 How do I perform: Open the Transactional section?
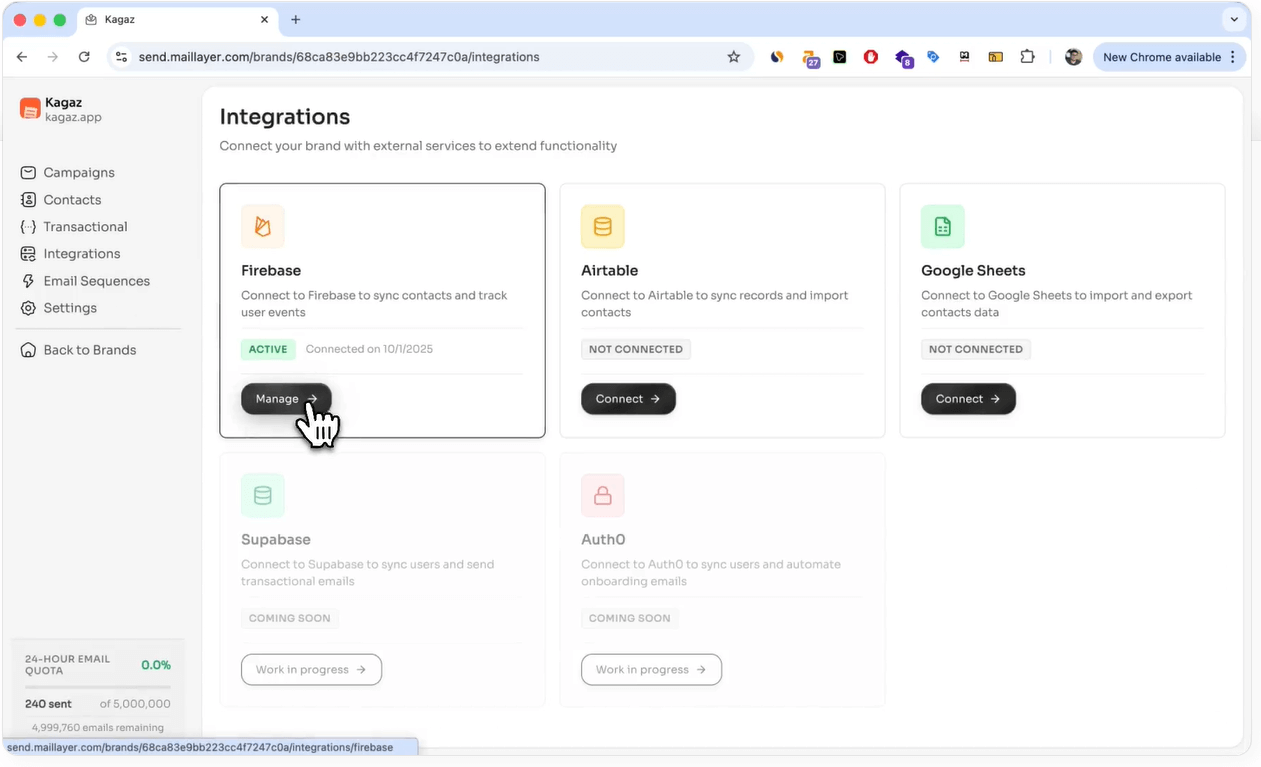(x=85, y=226)
